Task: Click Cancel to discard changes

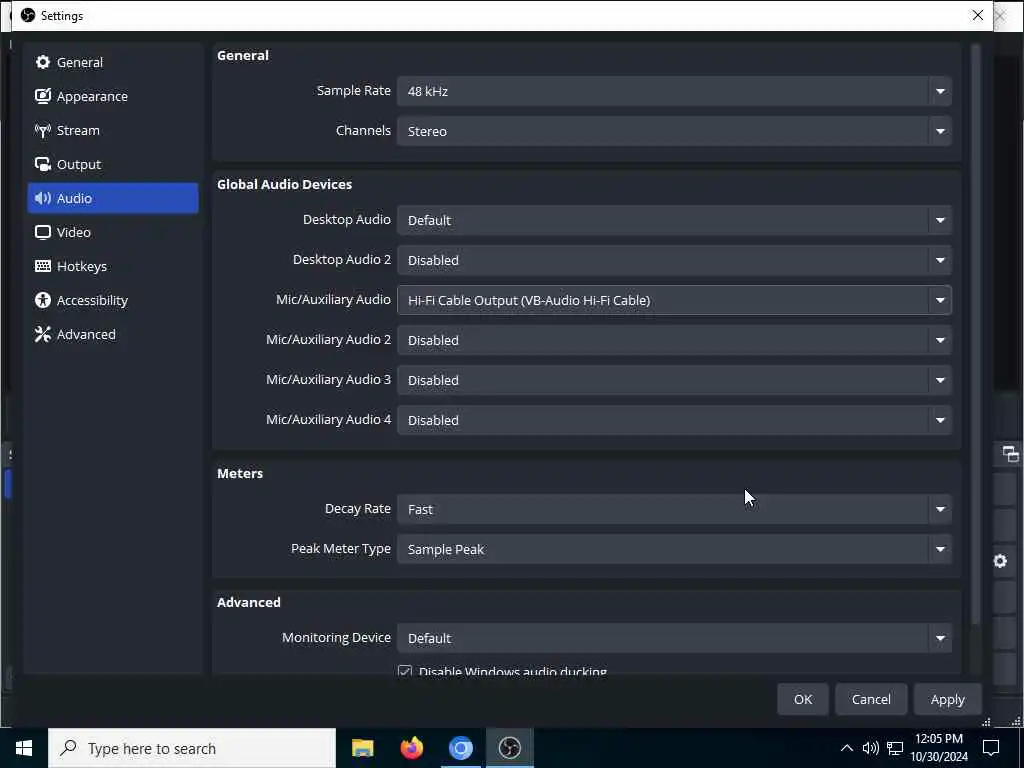Action: pos(871,699)
